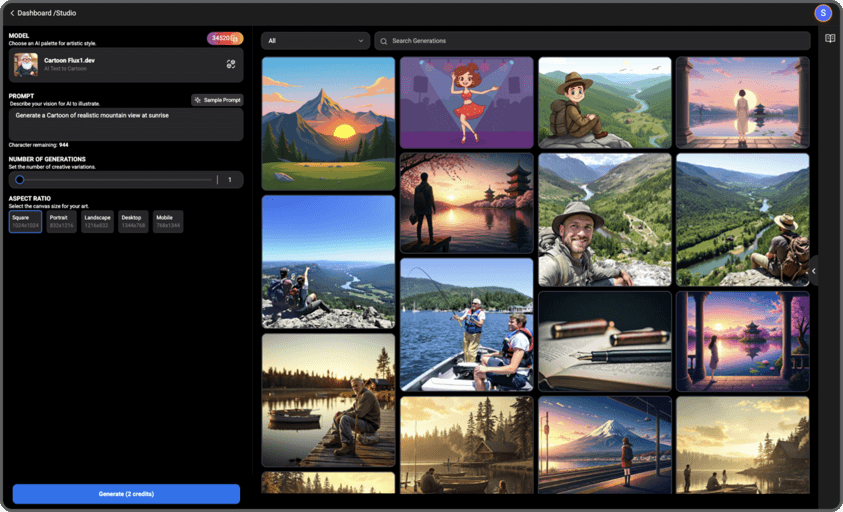The image size is (843, 512).
Task: Click the NUMBER OF GENERATIONS heading
Action: [x=47, y=159]
